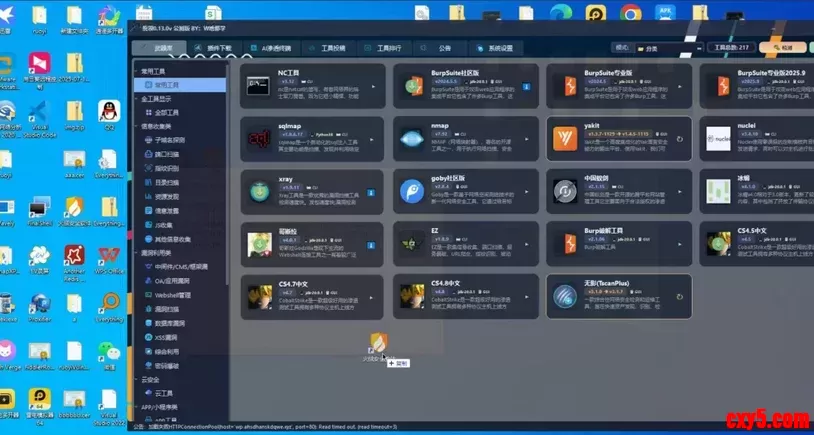Open the 系统设置 tab

coord(496,47)
